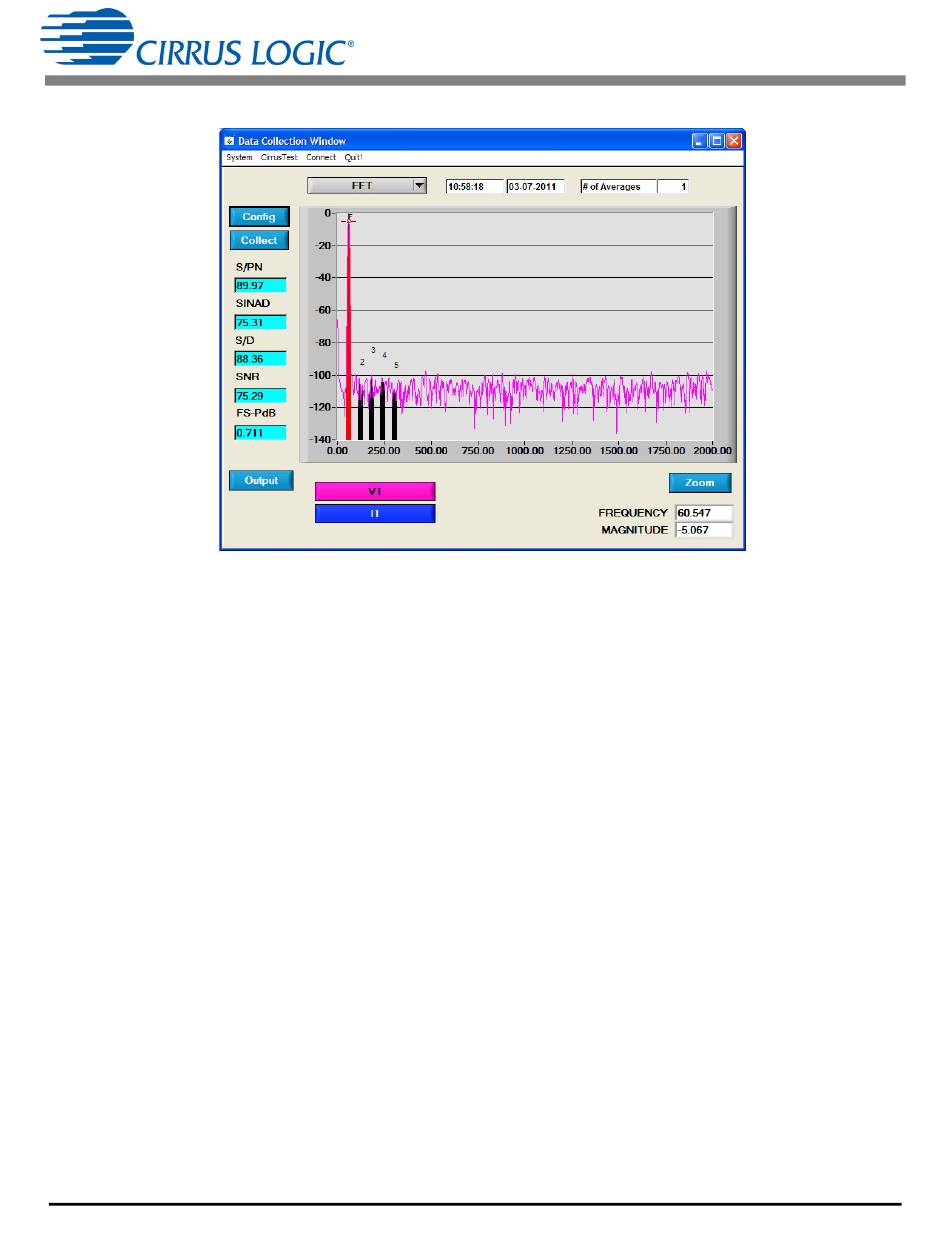950x1254 pixels.
Task: Click the Zoom button
Action: tap(700, 483)
